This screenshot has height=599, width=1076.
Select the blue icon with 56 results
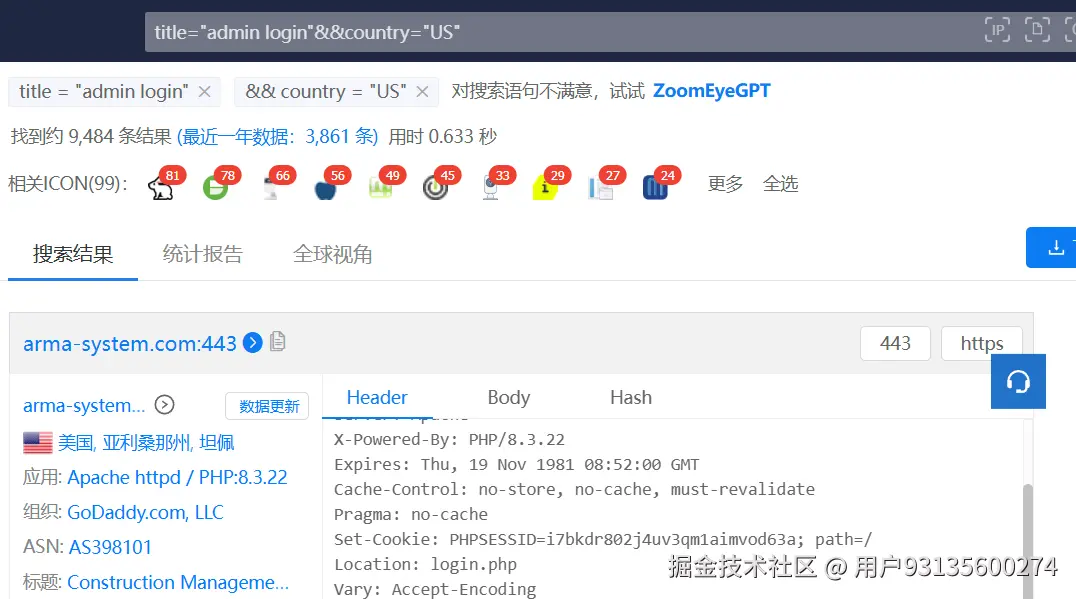tap(325, 187)
